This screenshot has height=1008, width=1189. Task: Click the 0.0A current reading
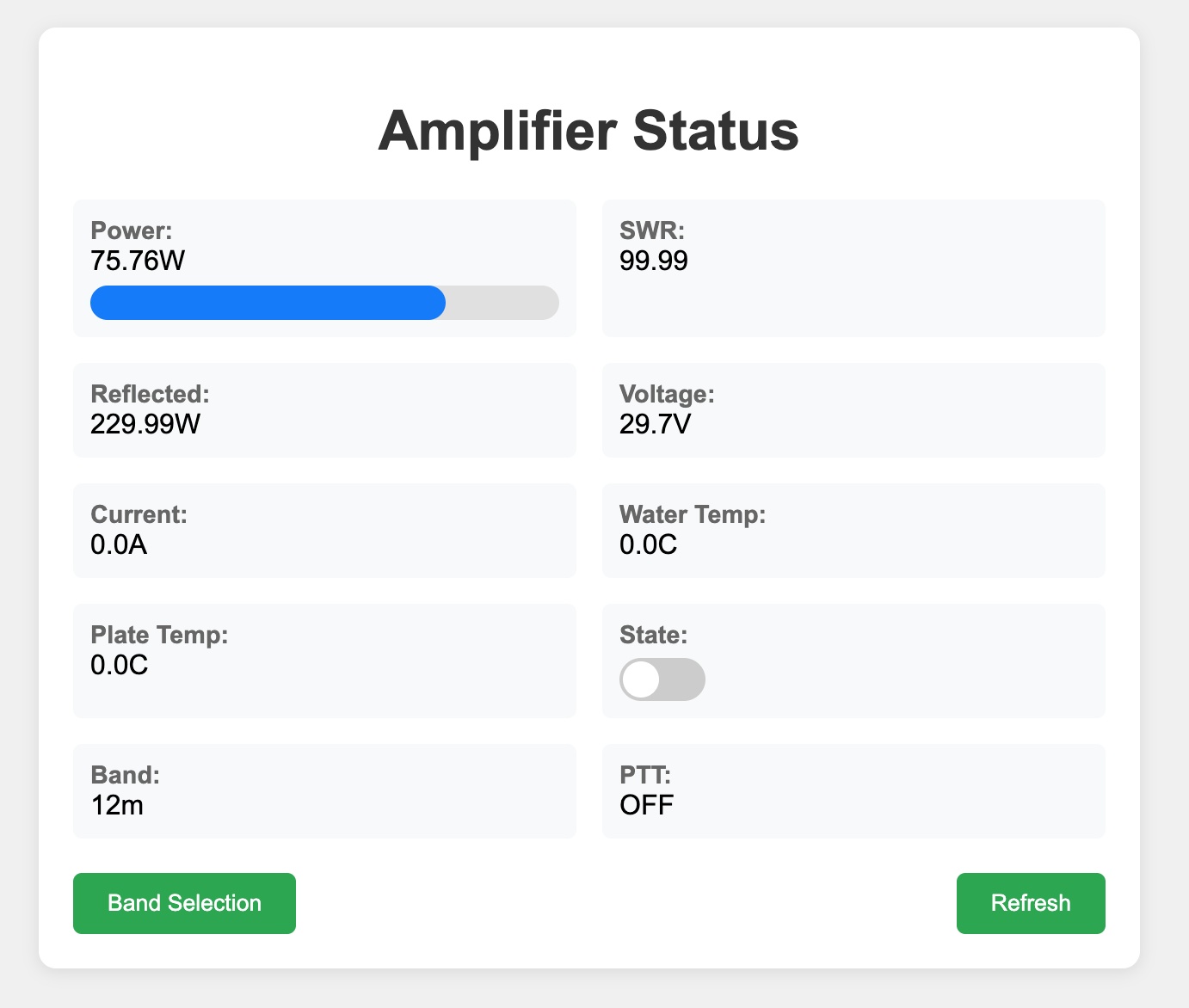click(x=119, y=544)
